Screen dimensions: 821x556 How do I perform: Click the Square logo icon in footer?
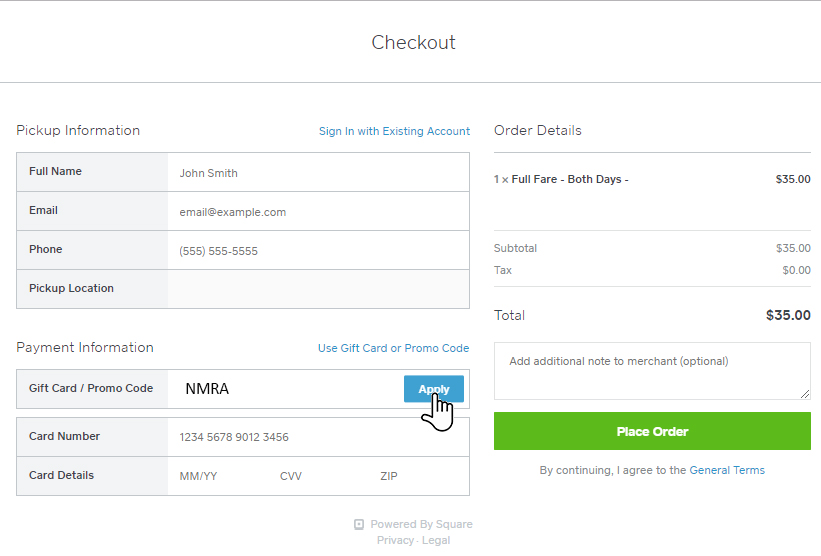pyautogui.click(x=359, y=524)
